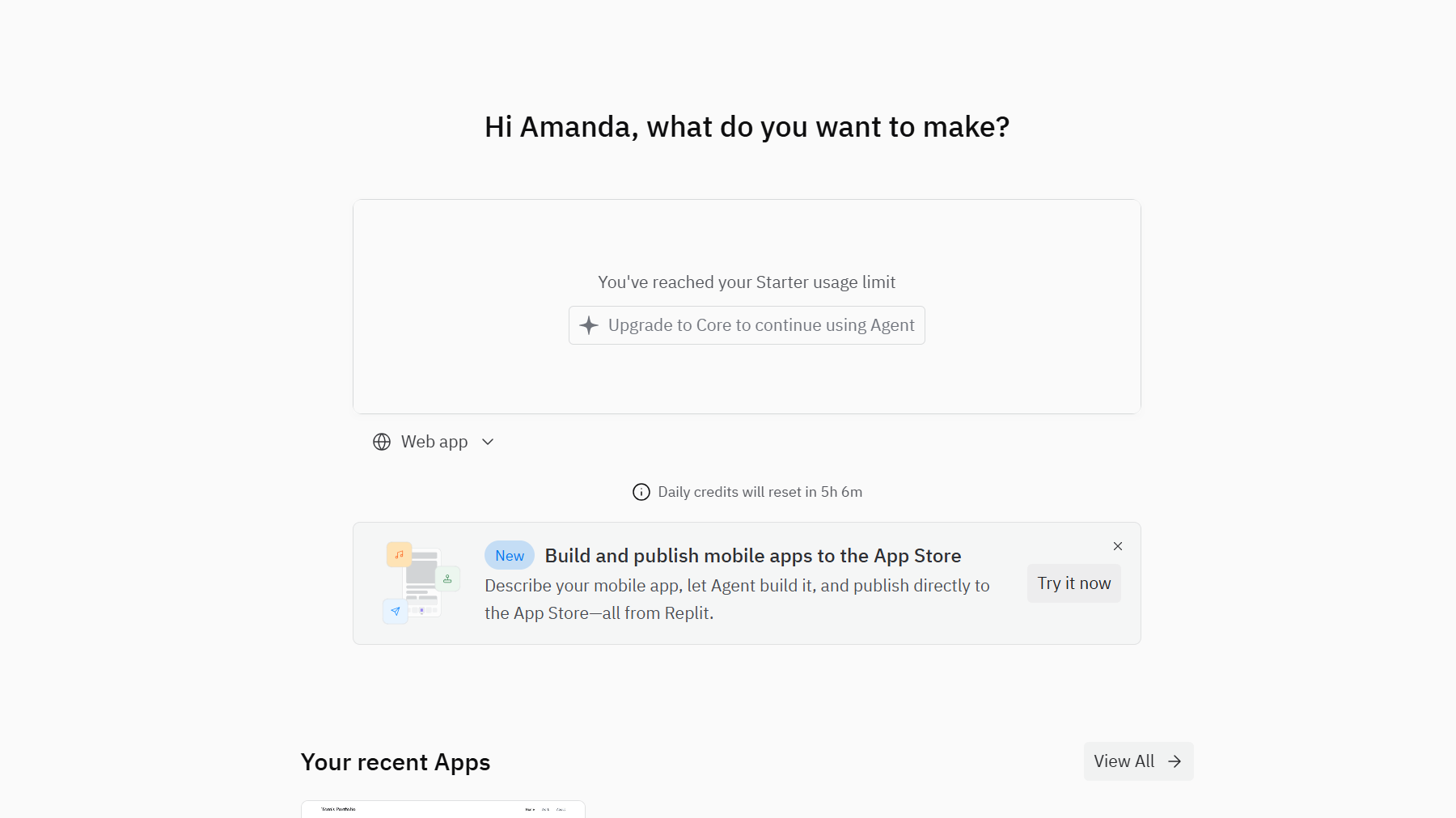Screen dimensions: 1456x818
Task: Click the Your recent Apps heading
Action: pos(396,762)
